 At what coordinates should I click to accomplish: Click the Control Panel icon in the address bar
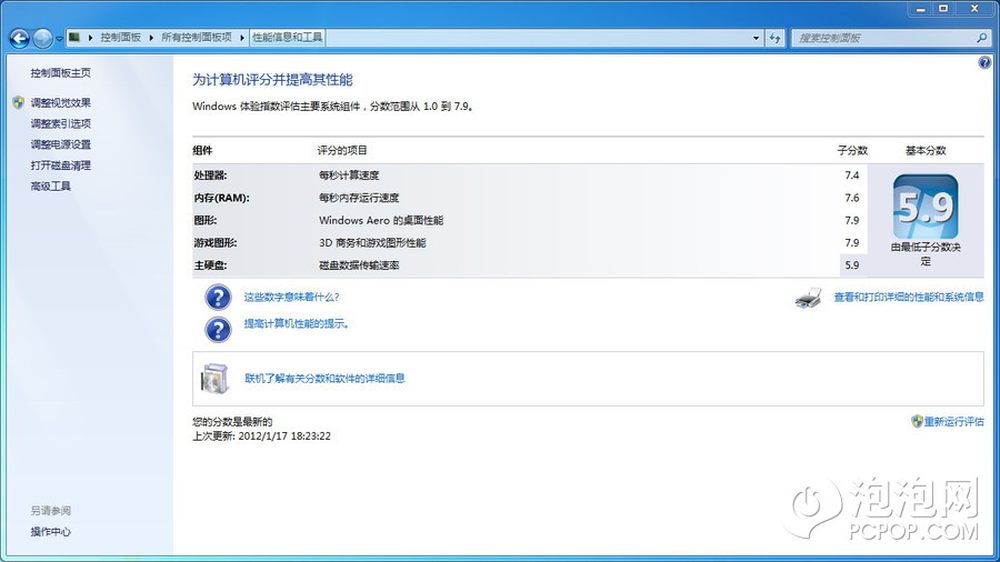[75, 37]
